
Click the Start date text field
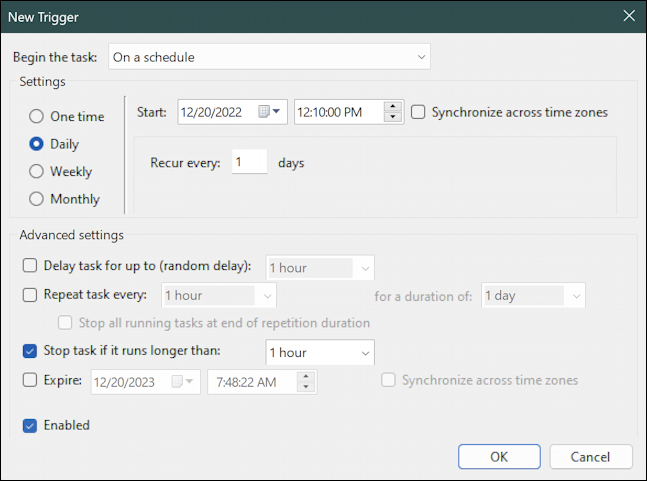217,112
